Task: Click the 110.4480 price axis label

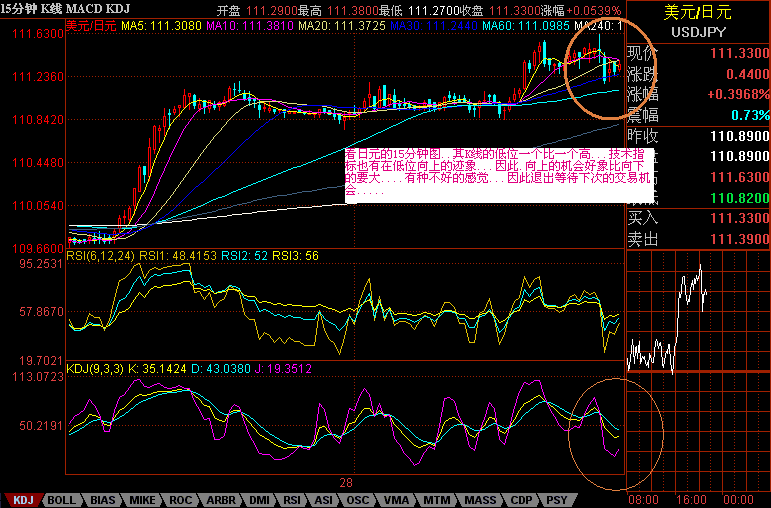Action: click(x=38, y=163)
